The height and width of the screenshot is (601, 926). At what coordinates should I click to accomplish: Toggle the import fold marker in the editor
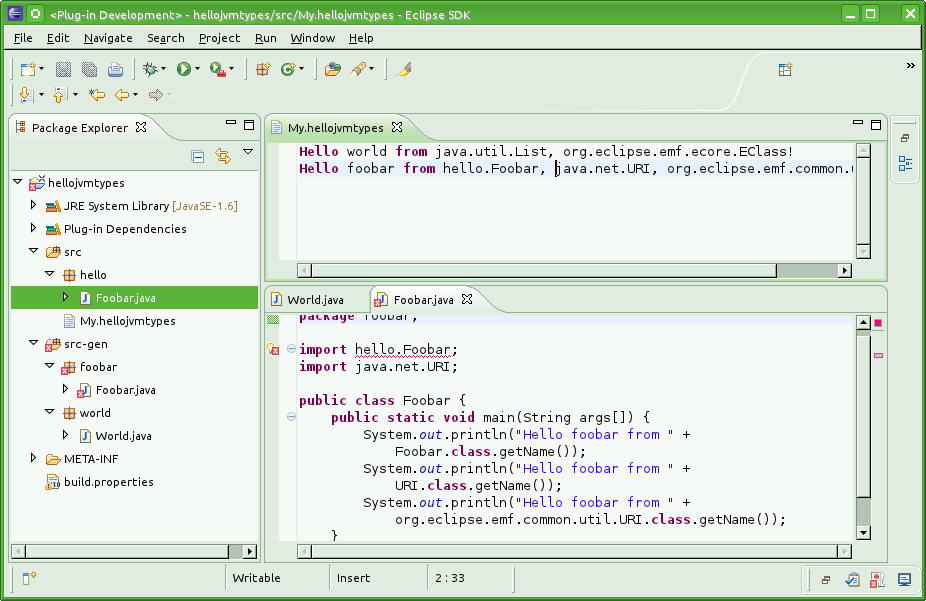(291, 349)
